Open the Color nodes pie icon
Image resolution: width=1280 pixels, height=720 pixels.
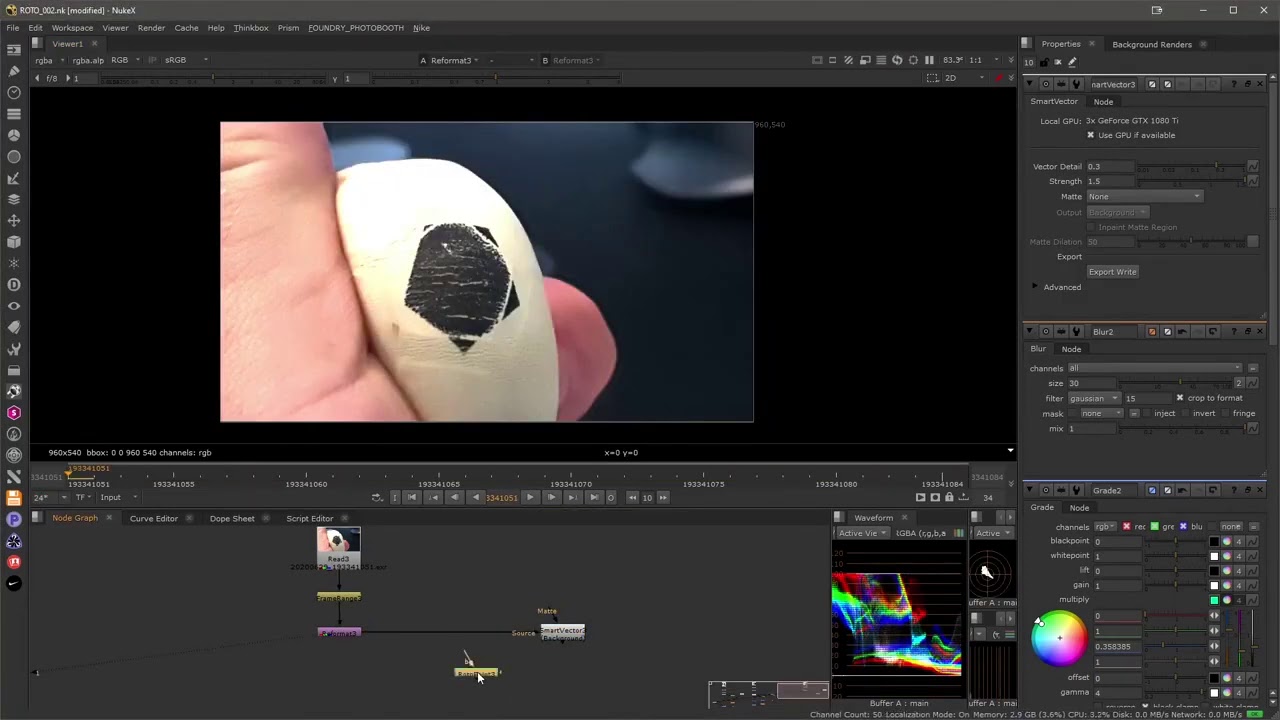coord(14,135)
